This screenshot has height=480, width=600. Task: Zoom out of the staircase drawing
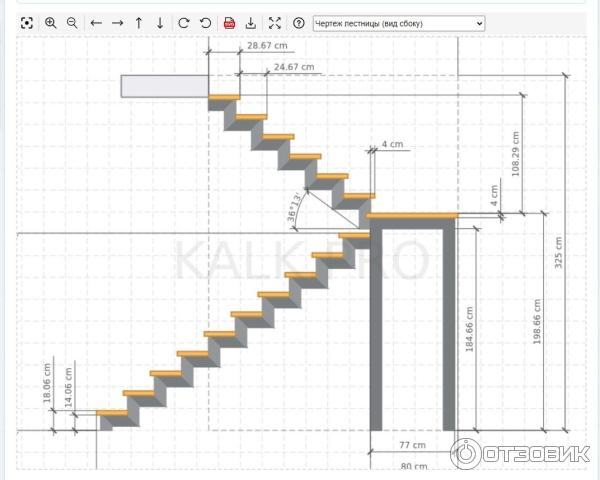pyautogui.click(x=72, y=23)
